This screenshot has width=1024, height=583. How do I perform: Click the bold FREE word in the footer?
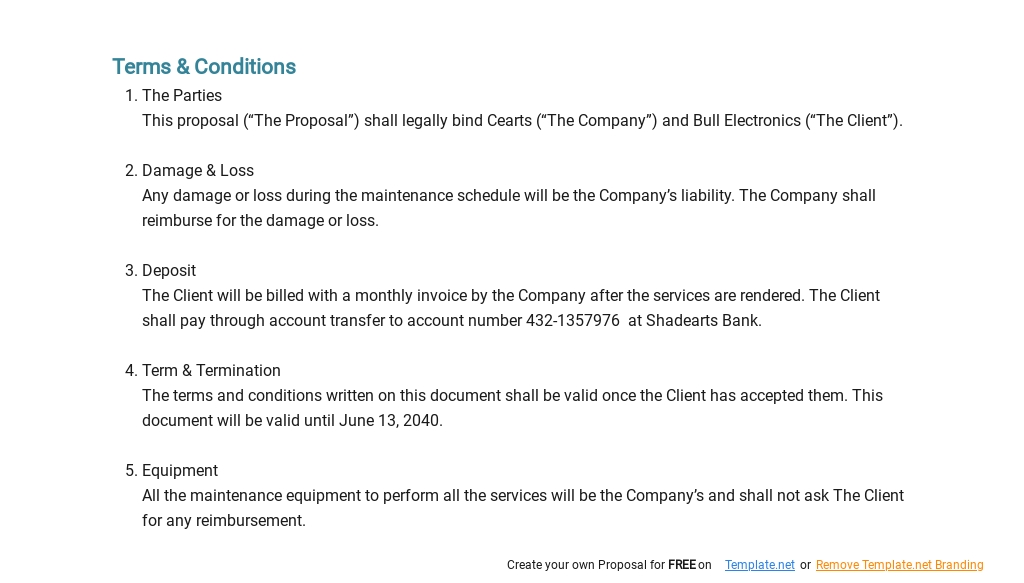(682, 565)
